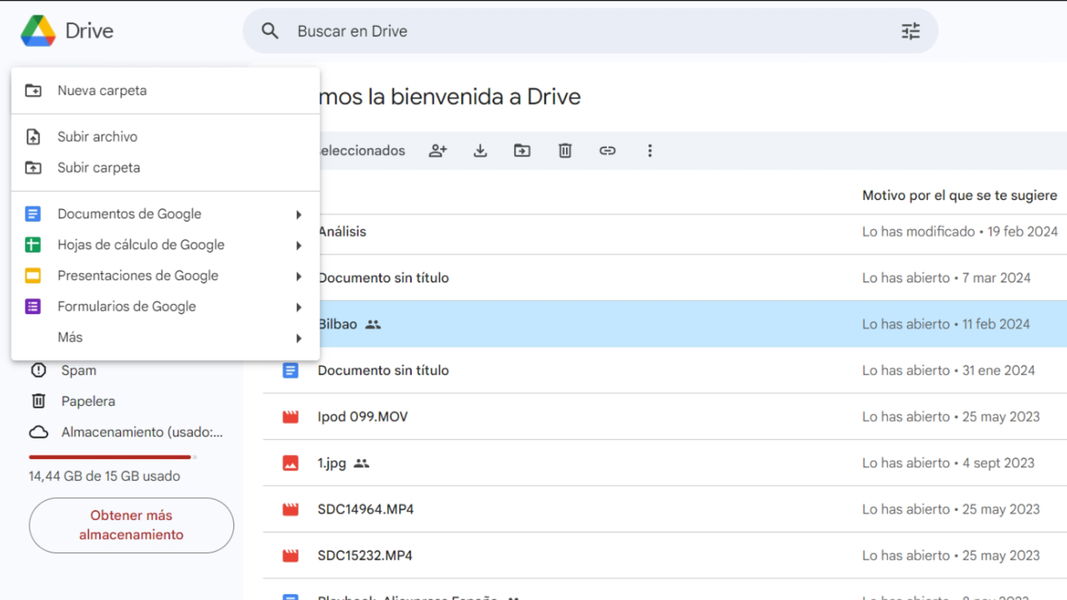The image size is (1067, 600).
Task: Select the SDC15232.MP4 file name
Action: tap(365, 555)
